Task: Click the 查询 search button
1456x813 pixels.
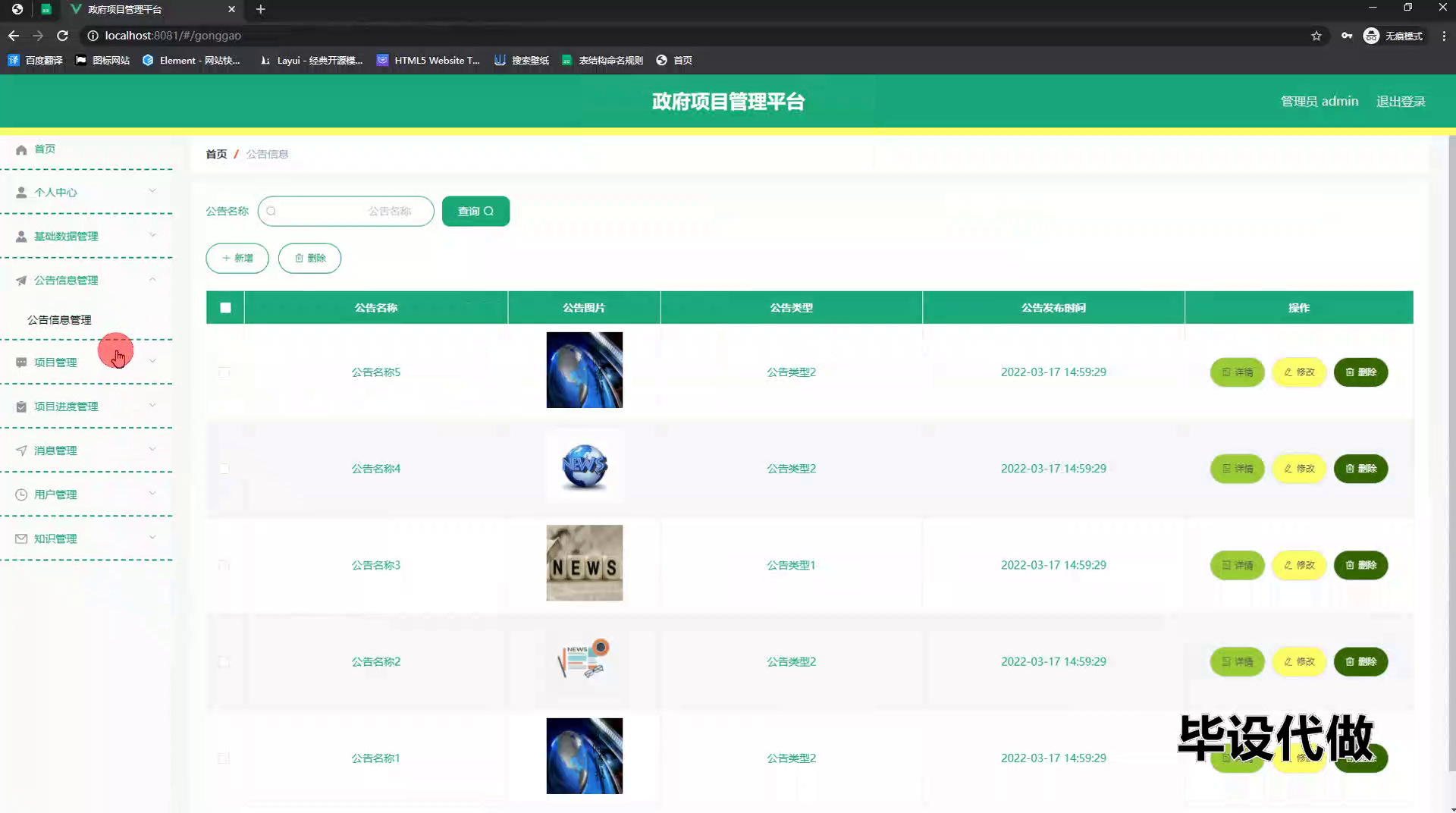Action: pyautogui.click(x=475, y=212)
